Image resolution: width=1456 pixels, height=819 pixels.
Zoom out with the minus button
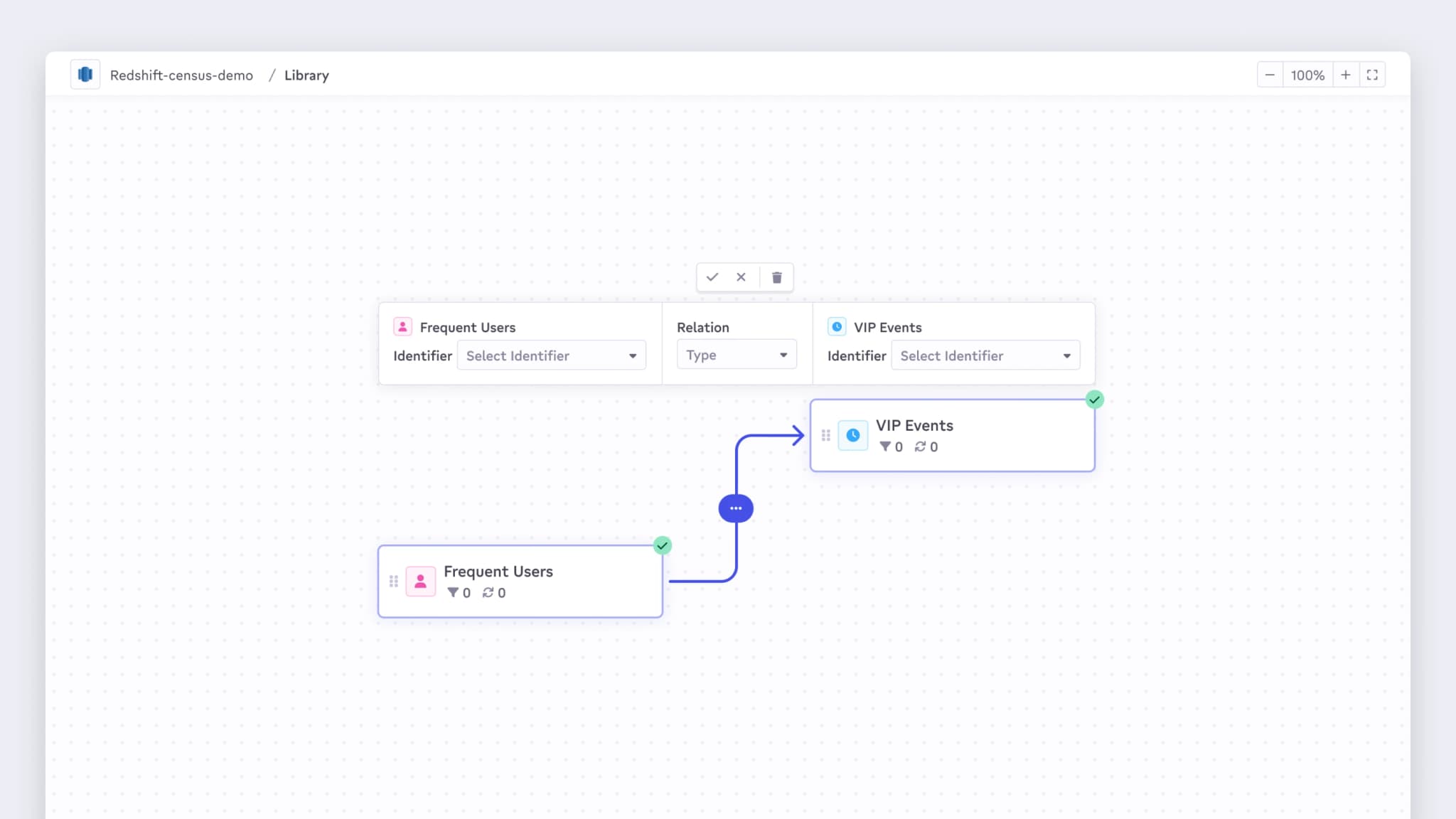click(x=1270, y=75)
